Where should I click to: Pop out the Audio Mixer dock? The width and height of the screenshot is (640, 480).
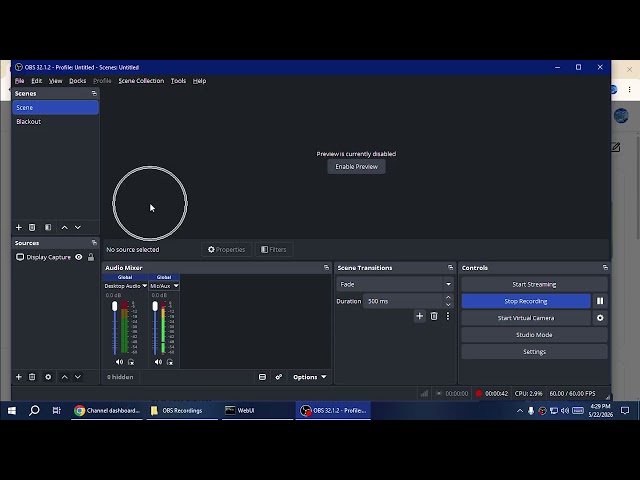(x=326, y=268)
